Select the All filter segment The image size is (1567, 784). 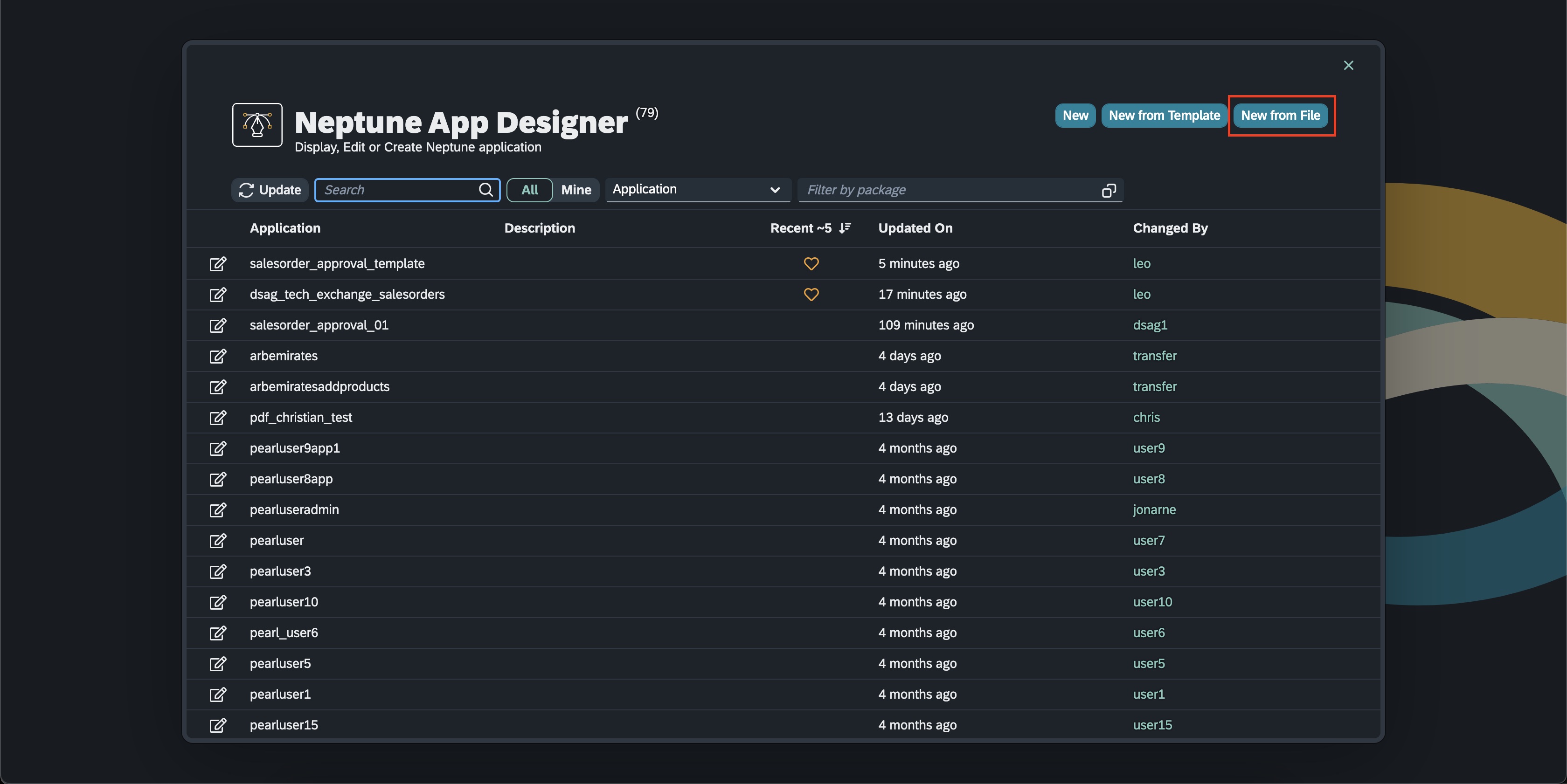[529, 190]
